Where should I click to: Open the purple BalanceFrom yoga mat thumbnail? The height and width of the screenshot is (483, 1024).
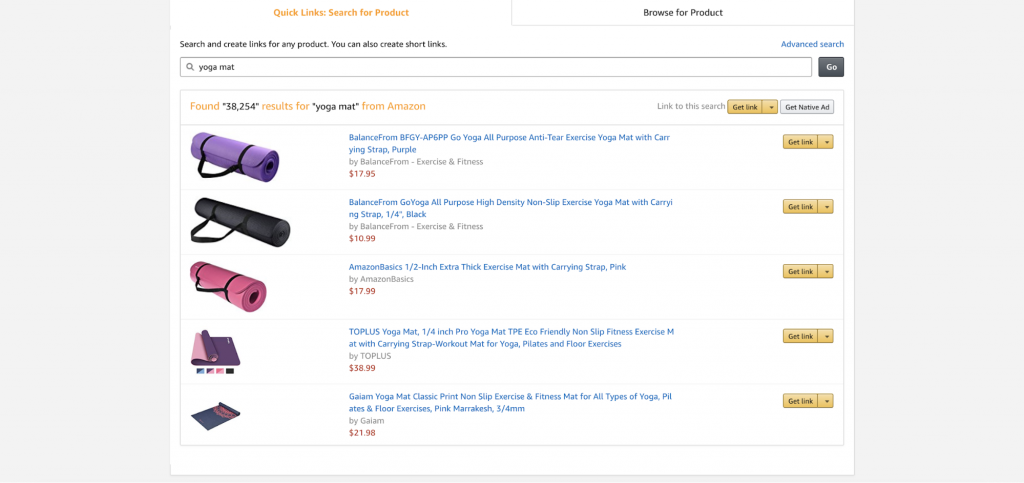[234, 157]
